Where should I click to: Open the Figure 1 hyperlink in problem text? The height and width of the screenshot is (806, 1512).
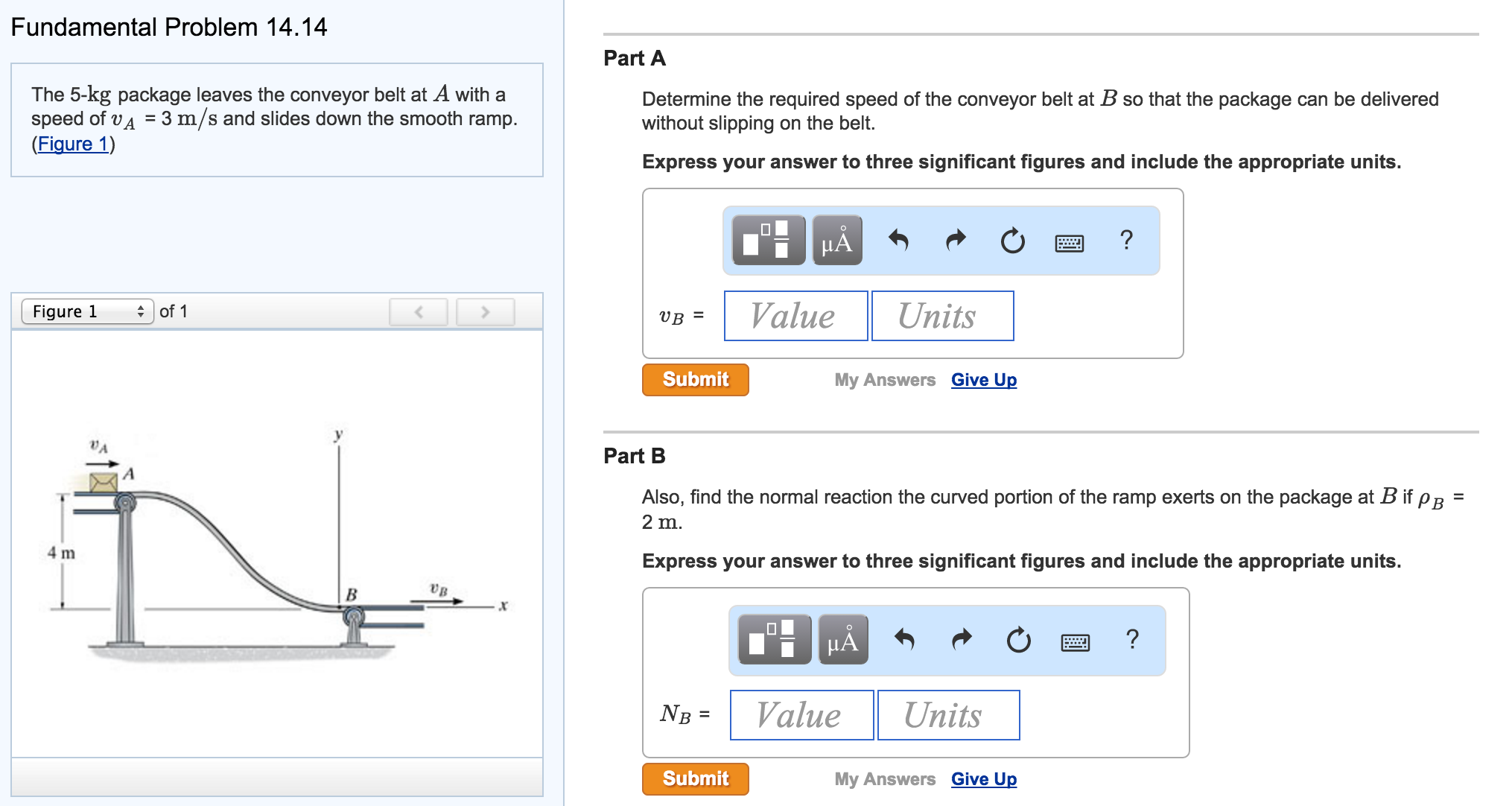point(73,144)
